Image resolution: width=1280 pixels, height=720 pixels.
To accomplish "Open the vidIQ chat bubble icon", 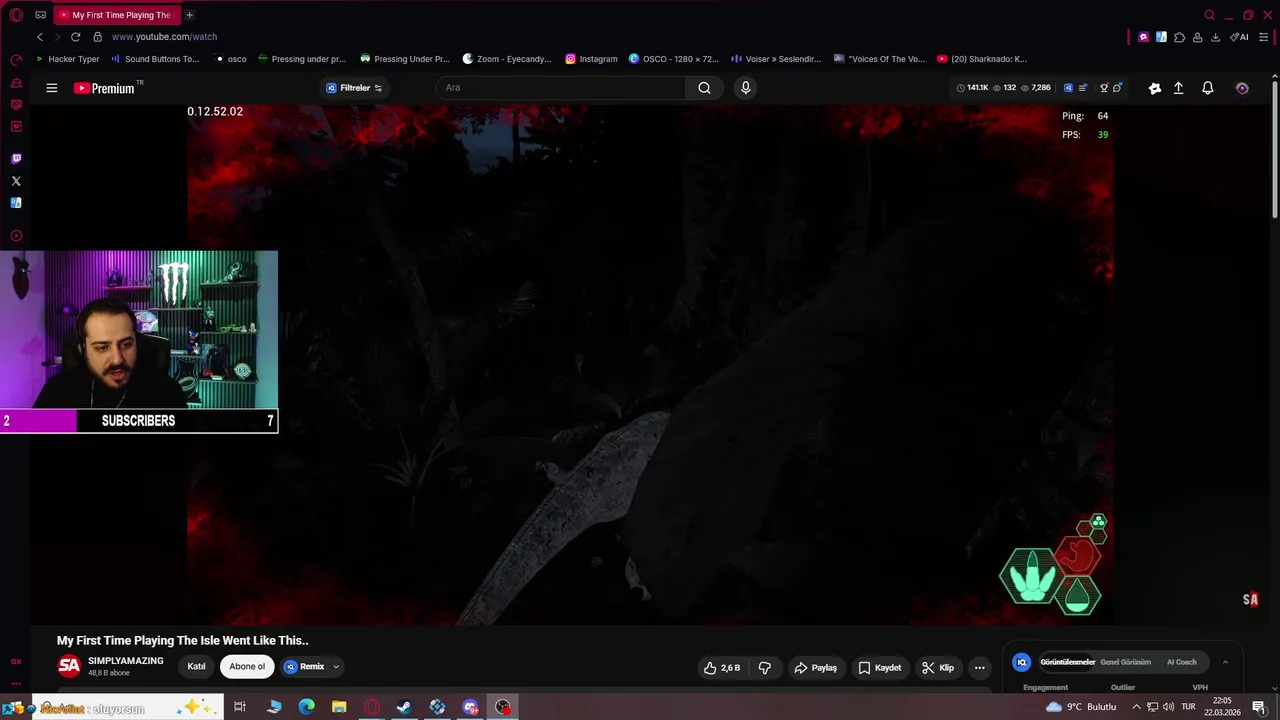I will pos(1117,88).
